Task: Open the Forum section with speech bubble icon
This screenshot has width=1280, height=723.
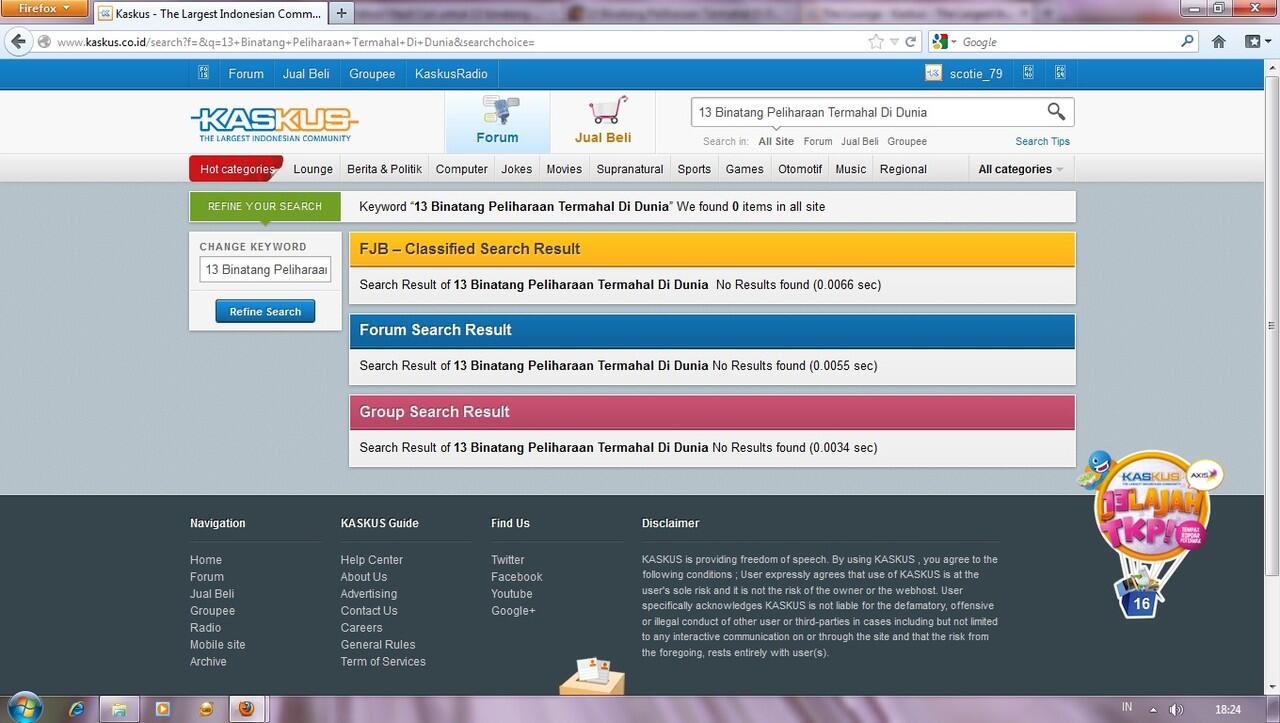Action: [497, 121]
